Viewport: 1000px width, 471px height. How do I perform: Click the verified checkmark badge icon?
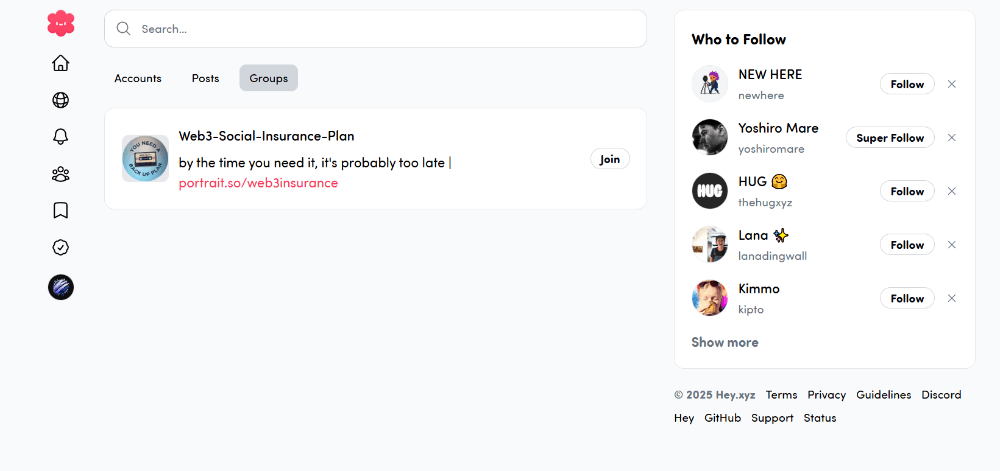[x=61, y=247]
